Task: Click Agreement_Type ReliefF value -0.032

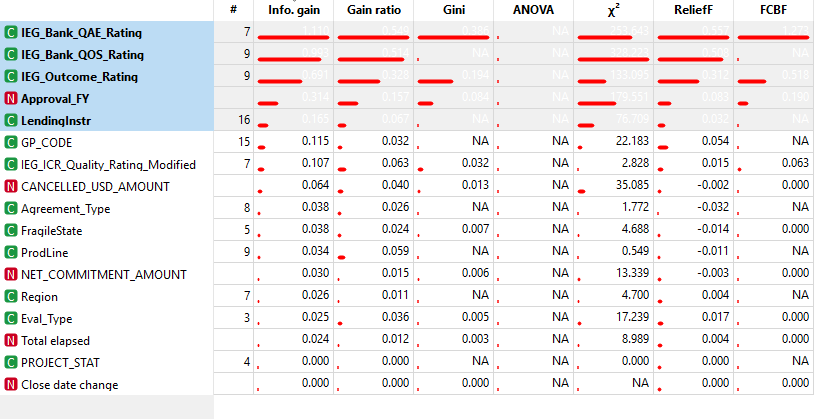Action: [x=713, y=207]
